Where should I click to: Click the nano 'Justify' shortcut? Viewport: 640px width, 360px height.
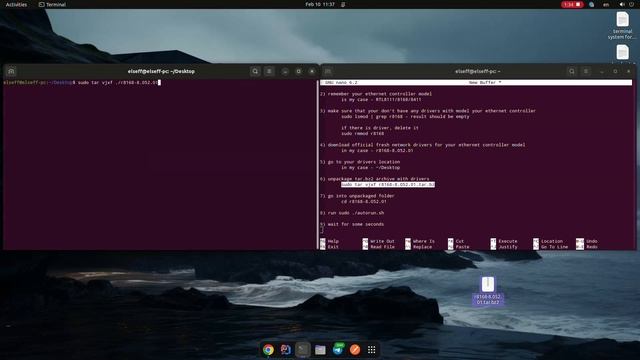coord(504,247)
